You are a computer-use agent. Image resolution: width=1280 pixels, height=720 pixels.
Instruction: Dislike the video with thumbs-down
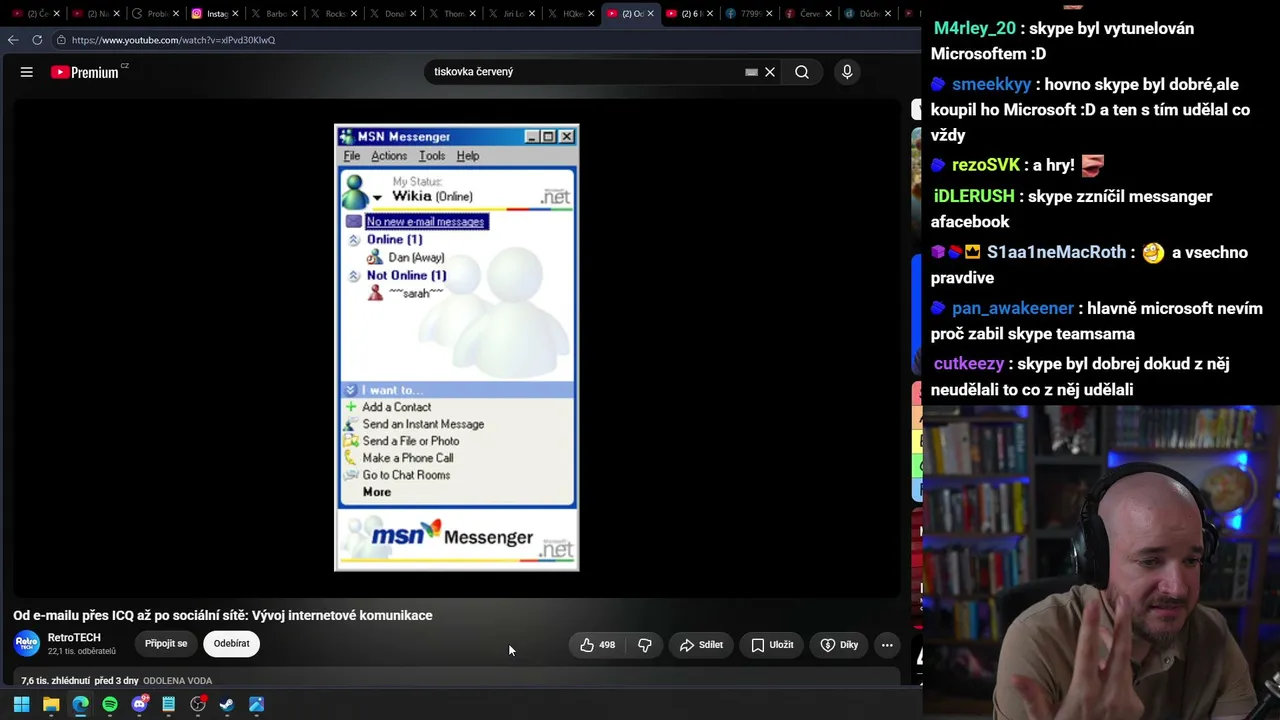point(645,645)
